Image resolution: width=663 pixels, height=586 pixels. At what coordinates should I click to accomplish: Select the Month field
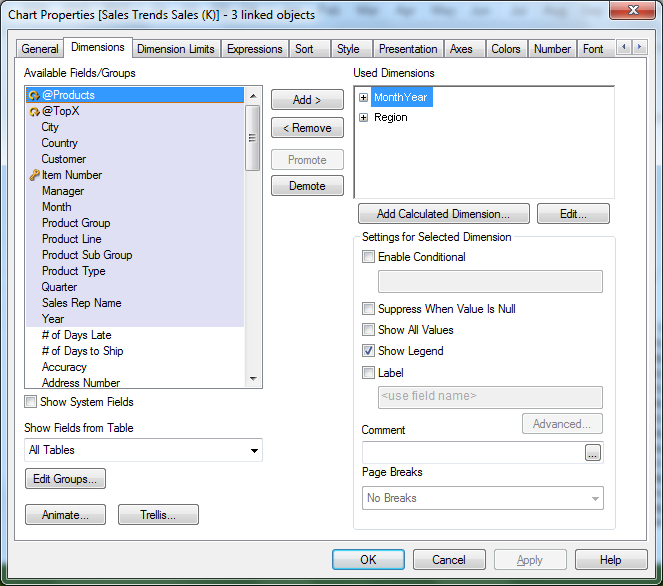[135, 207]
